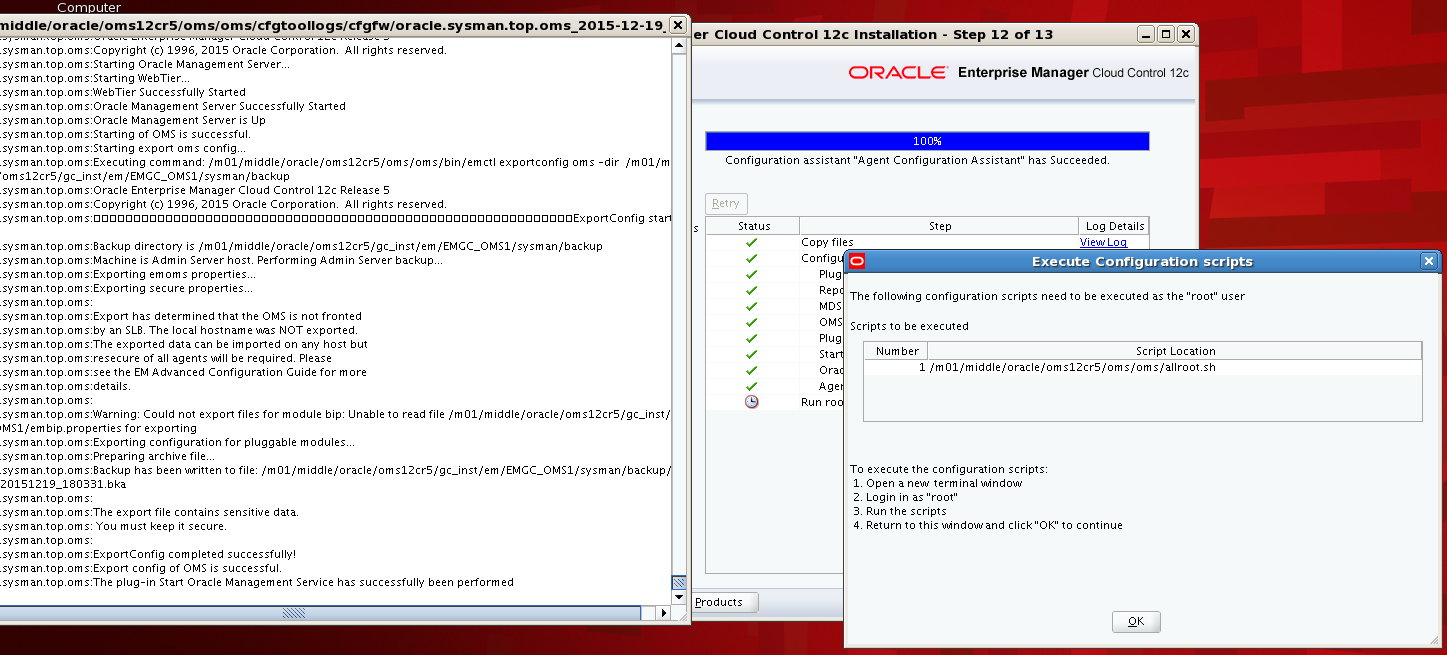Image resolution: width=1447 pixels, height=655 pixels.
Task: Click 'The export file contains sensitive data.' line
Action: pyautogui.click(x=196, y=512)
